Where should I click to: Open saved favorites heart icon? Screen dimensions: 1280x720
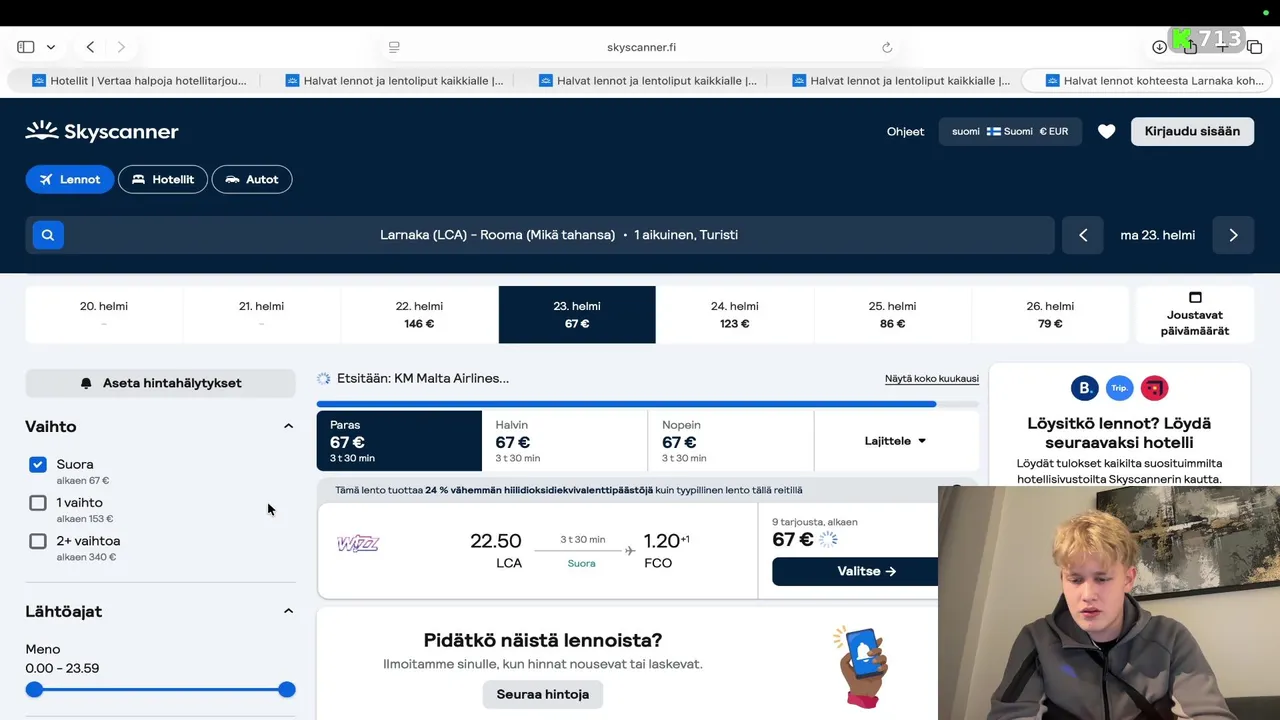coord(1106,131)
